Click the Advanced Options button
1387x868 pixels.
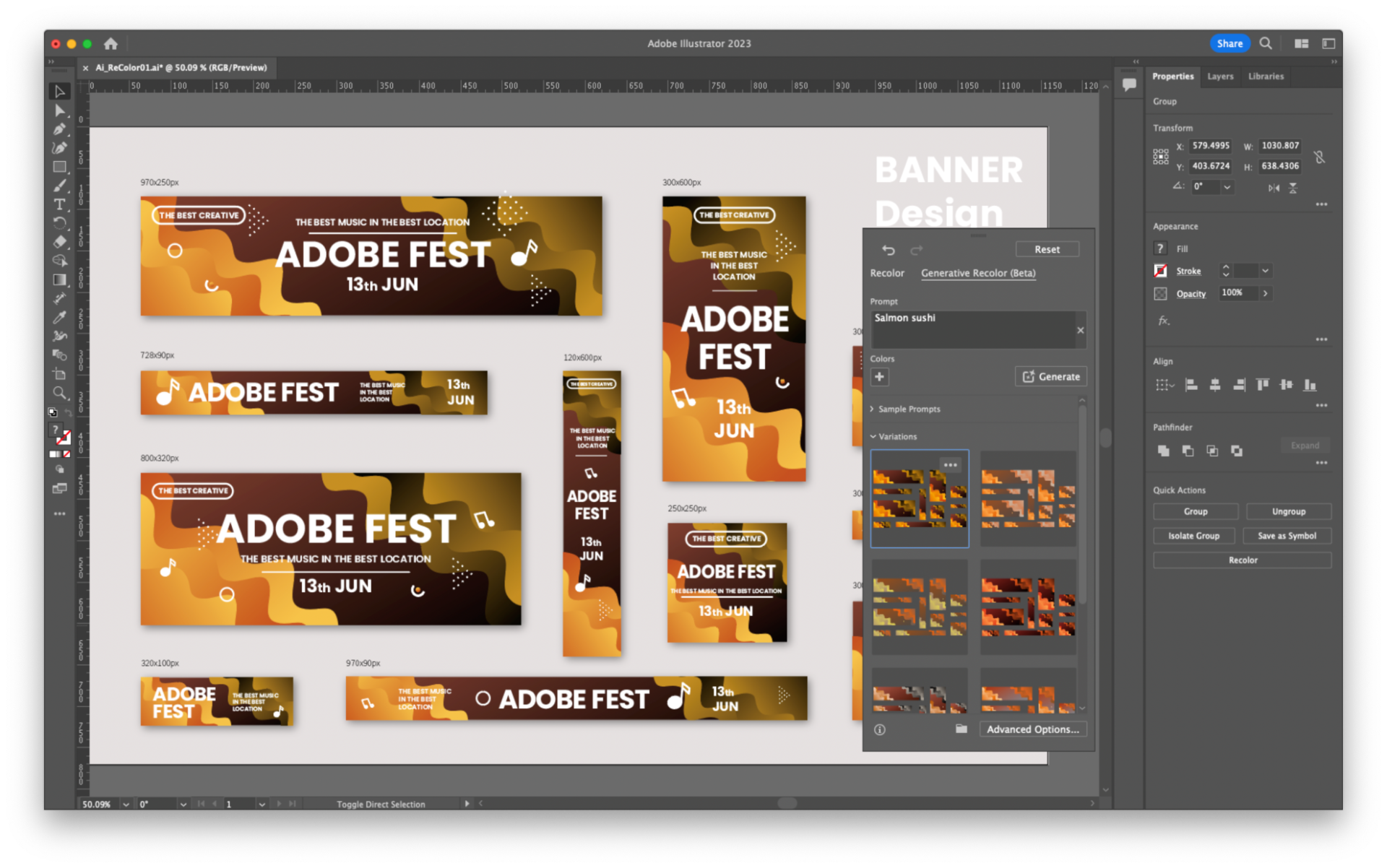coord(1032,729)
